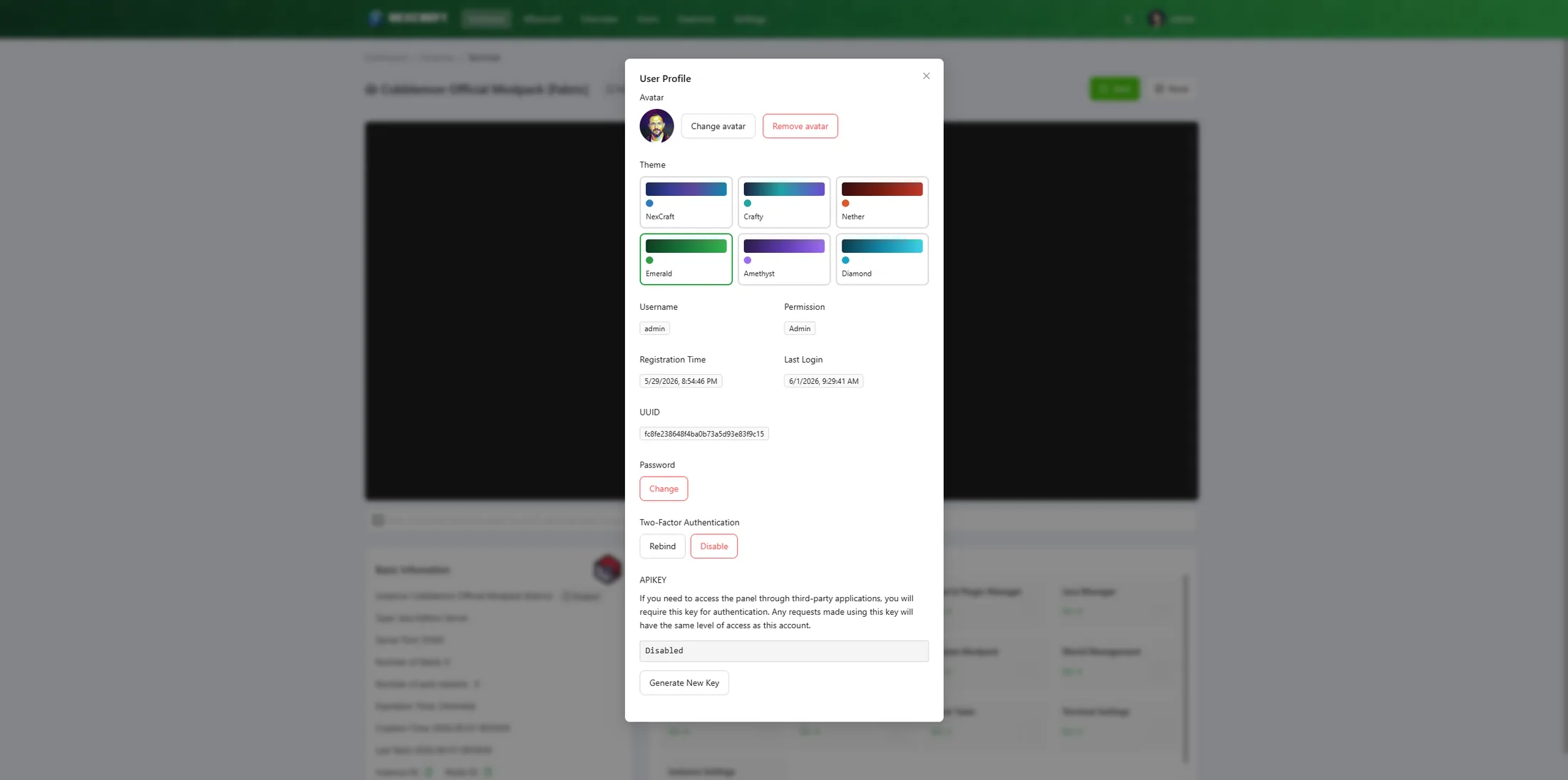The image size is (1568, 780).
Task: Click the green button in page header
Action: click(1115, 89)
